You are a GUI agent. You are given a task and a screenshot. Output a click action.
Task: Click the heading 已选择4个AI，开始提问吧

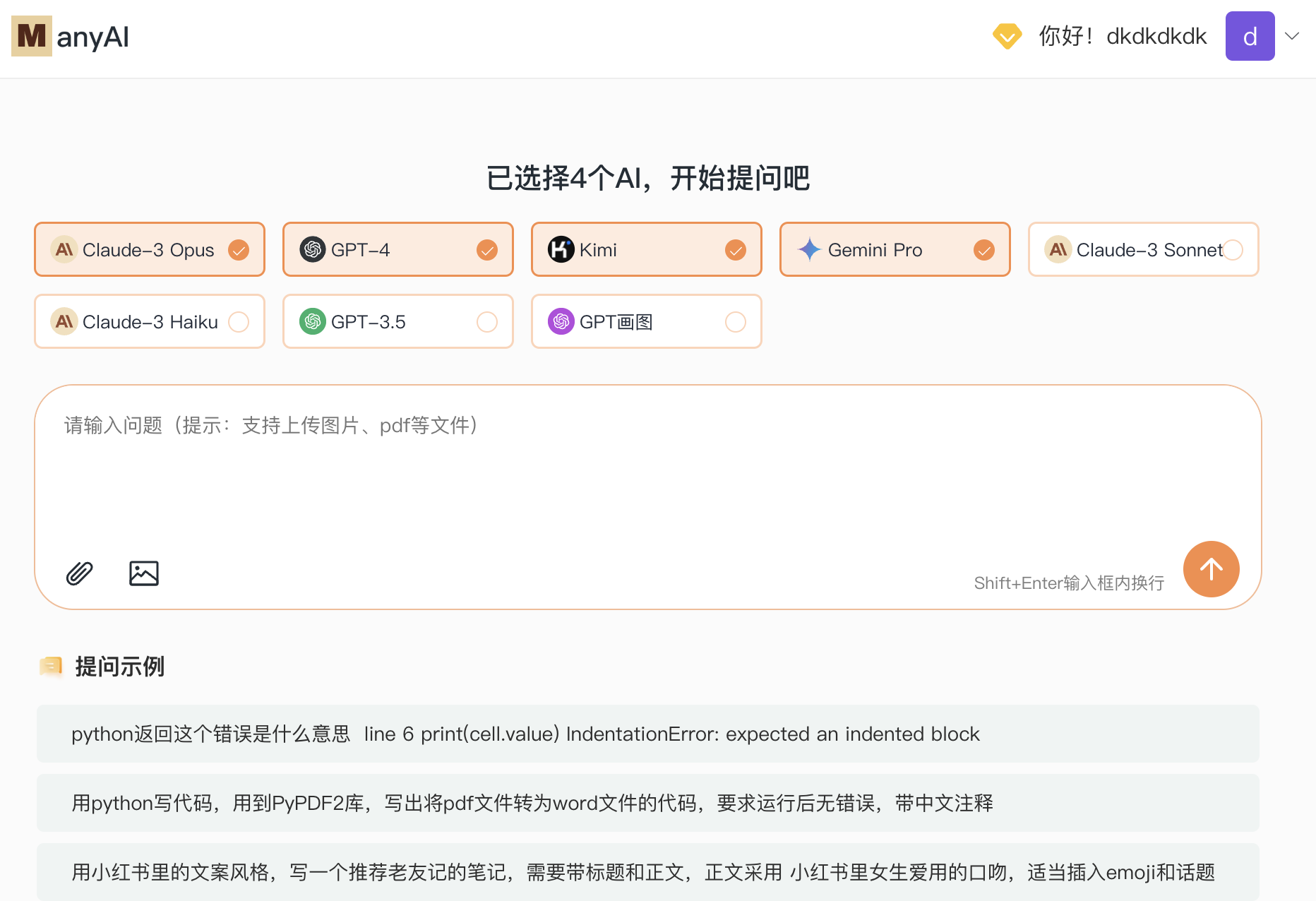tap(647, 178)
